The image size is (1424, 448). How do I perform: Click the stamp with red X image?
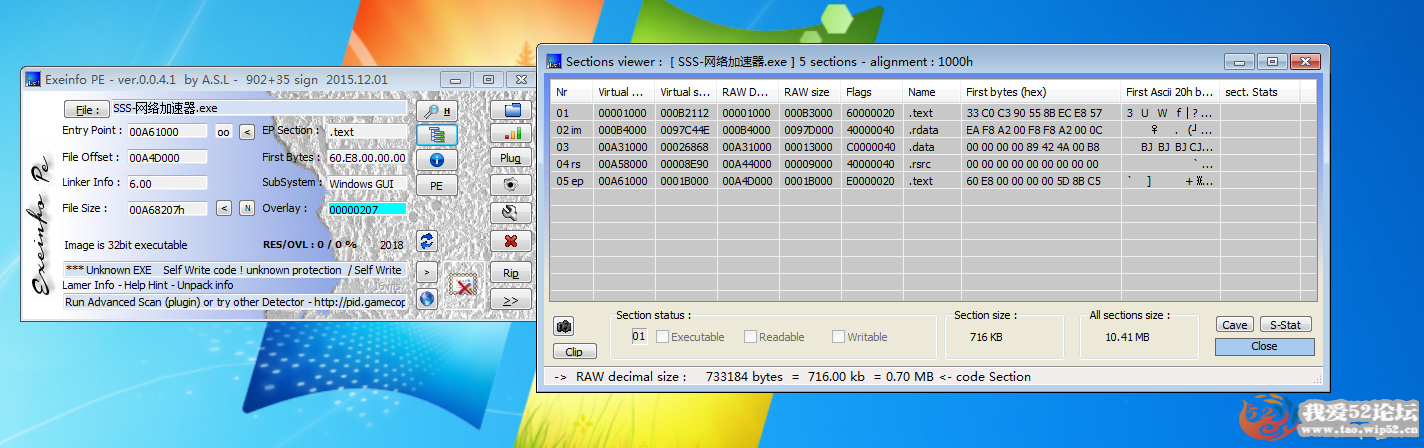[462, 285]
